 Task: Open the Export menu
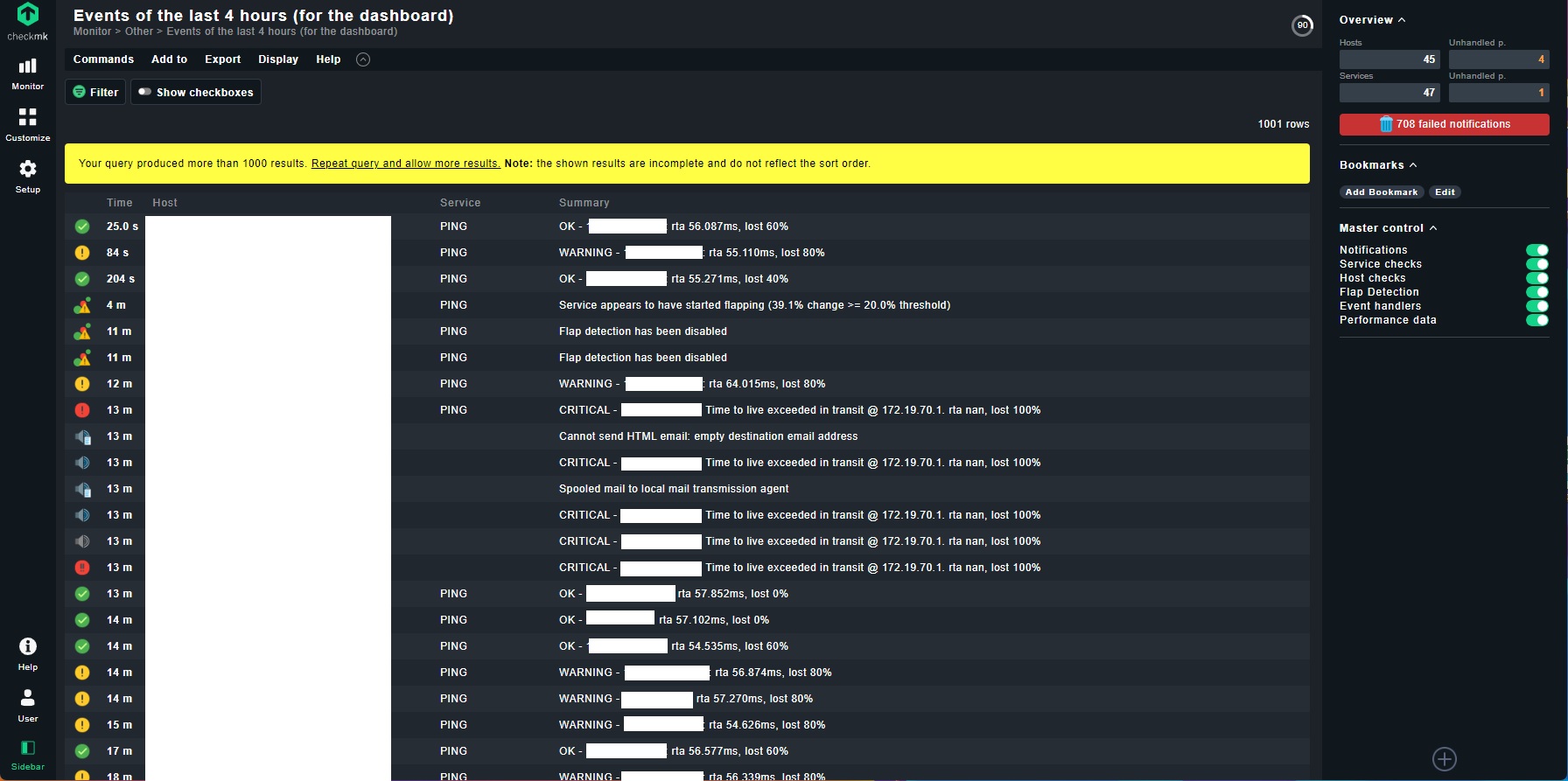click(222, 59)
